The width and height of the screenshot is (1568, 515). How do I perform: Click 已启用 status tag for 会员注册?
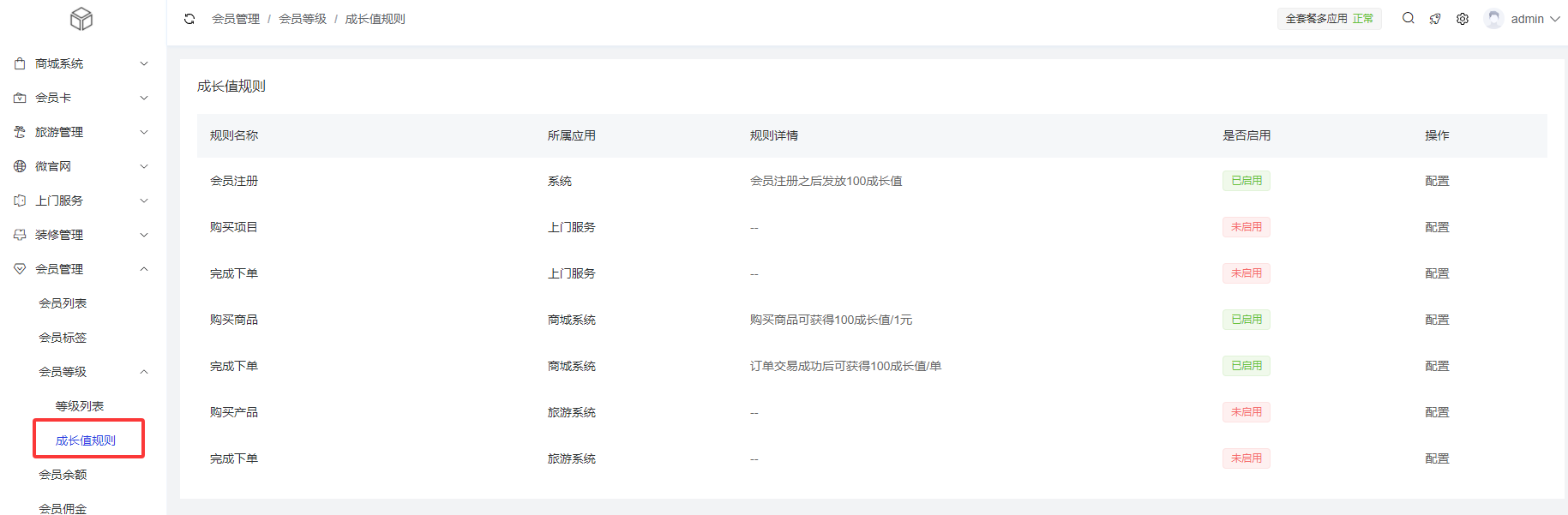pyautogui.click(x=1246, y=181)
